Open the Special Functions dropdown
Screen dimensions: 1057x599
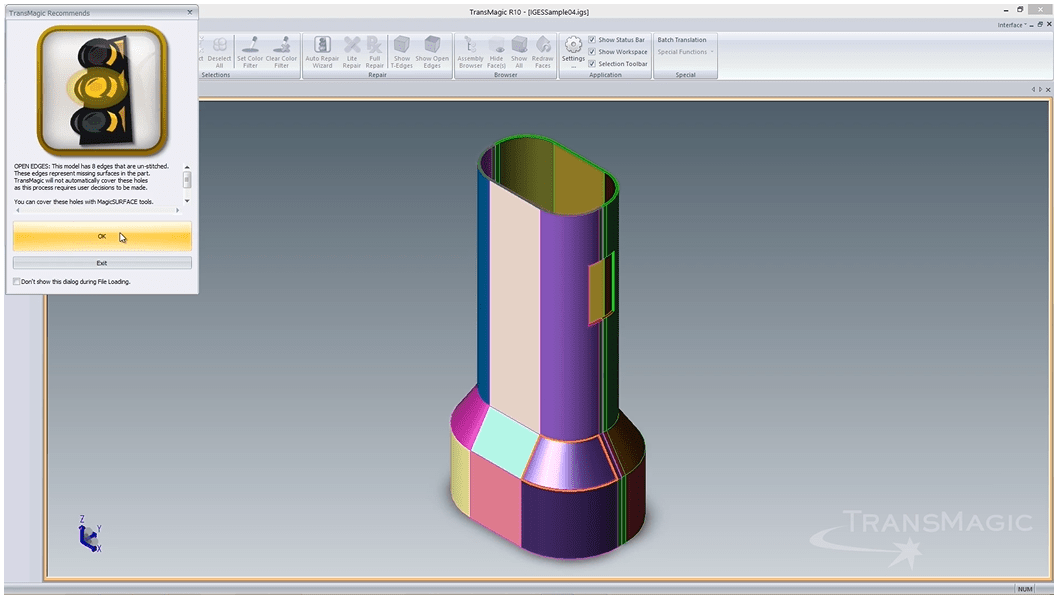pos(685,52)
